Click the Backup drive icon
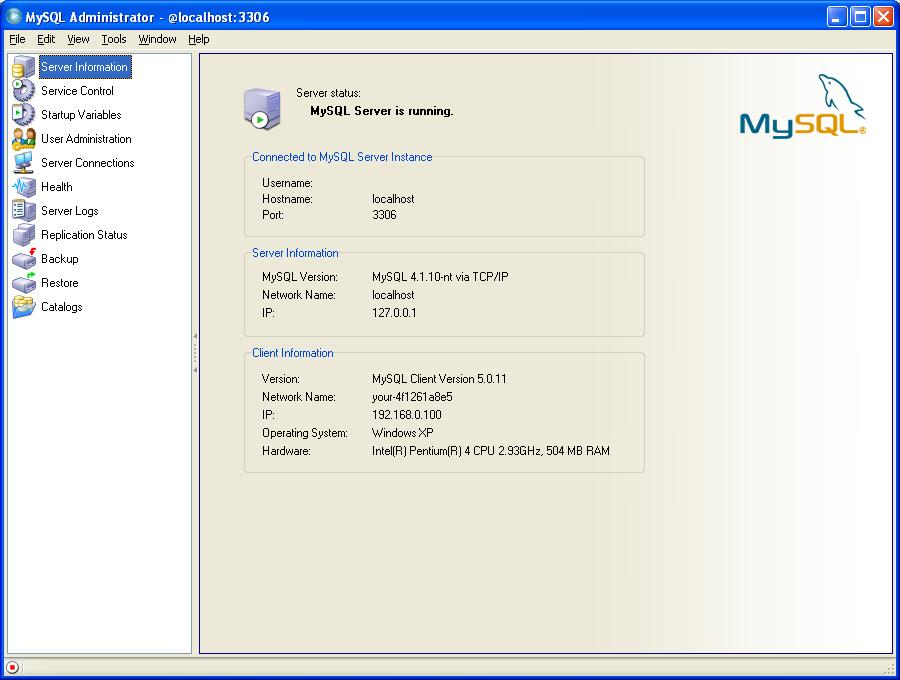900x680 pixels. [x=24, y=259]
